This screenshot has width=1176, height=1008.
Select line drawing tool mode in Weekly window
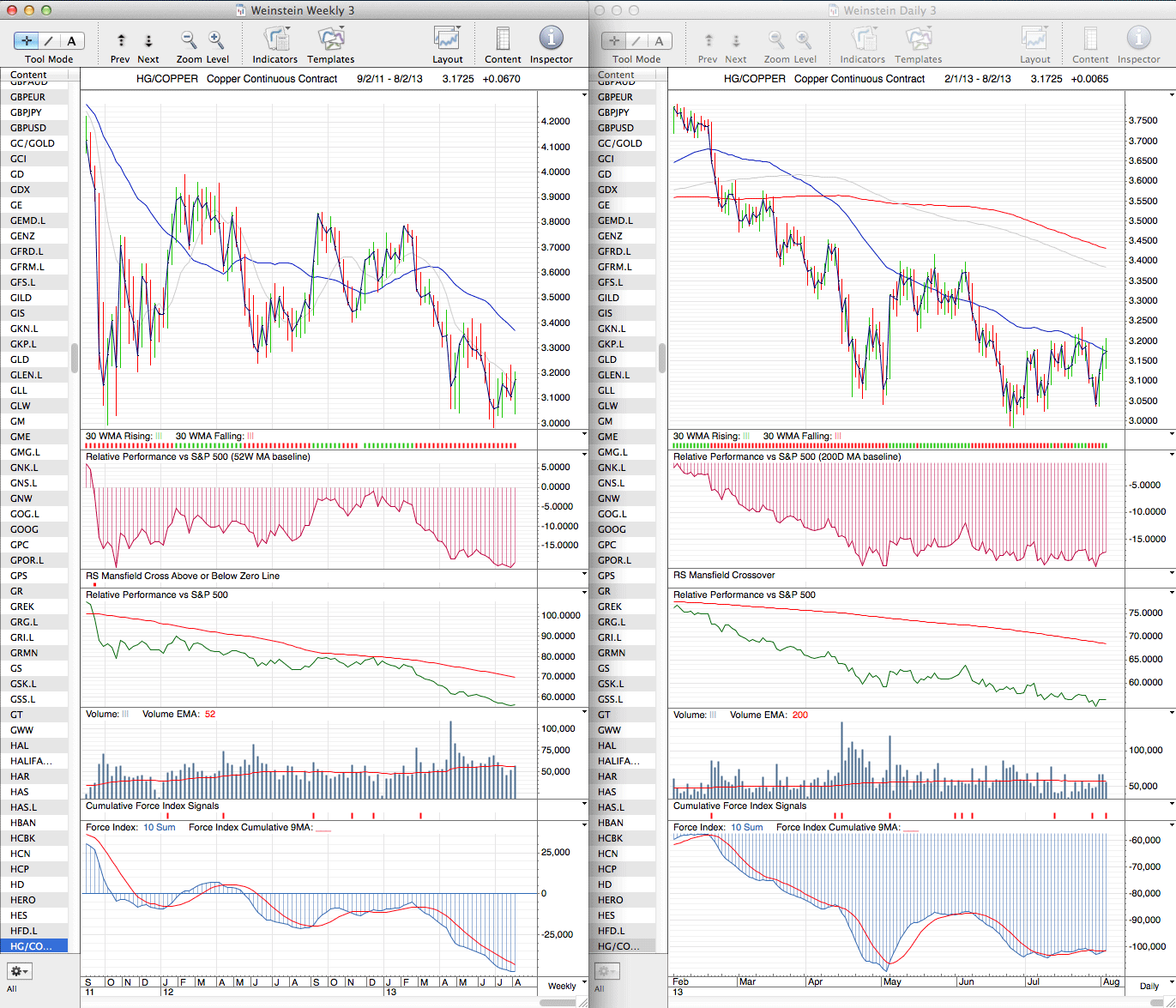point(49,40)
